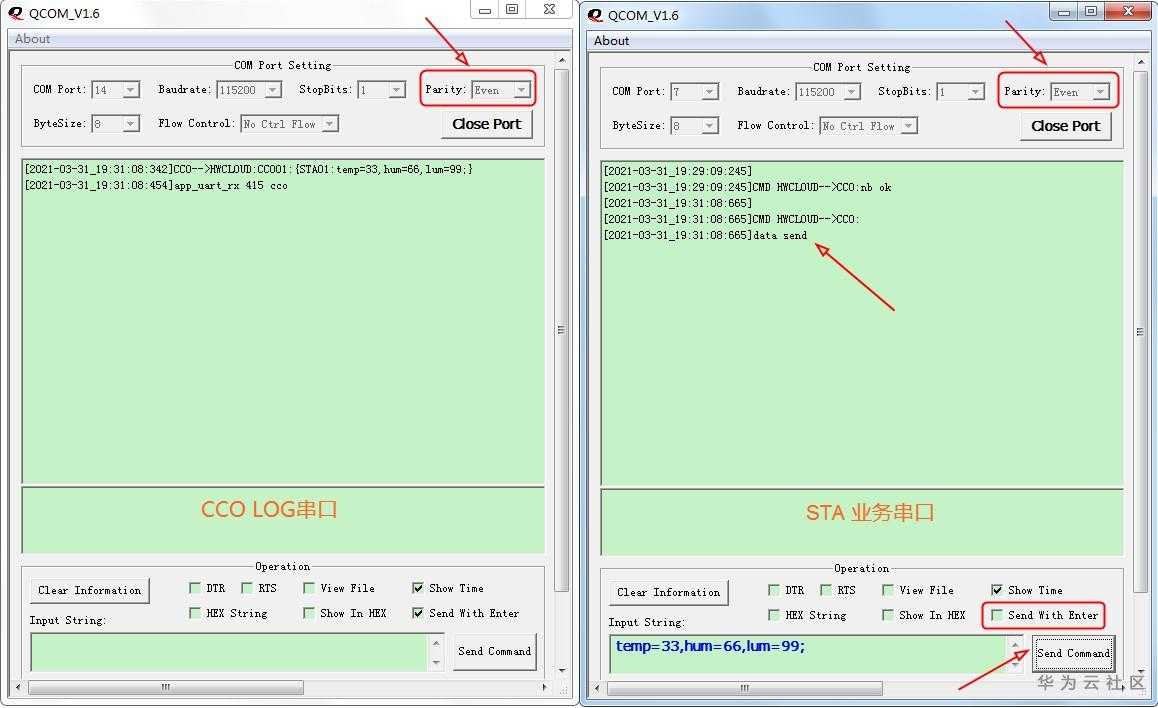Click scroll-up arrow of right window vertical scrollbar

(1141, 62)
